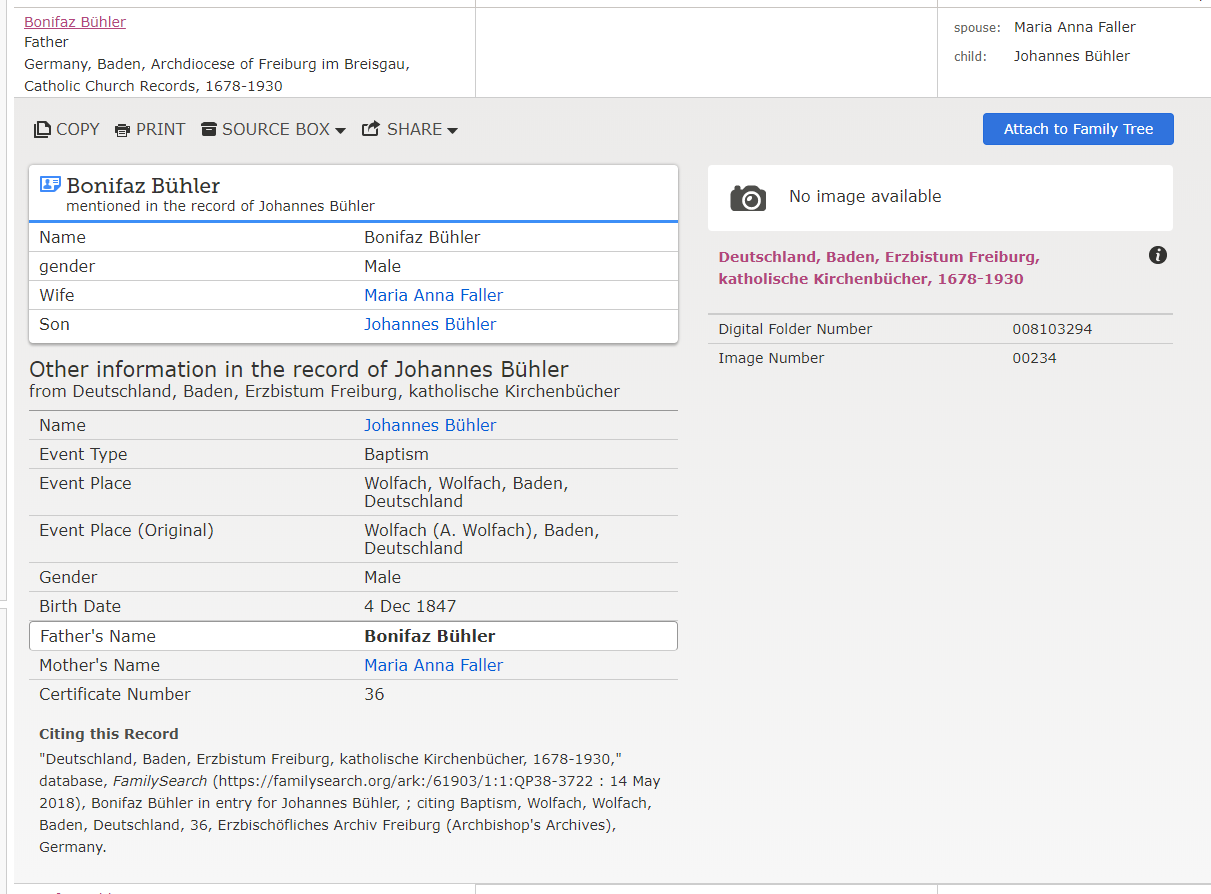Select the Name value Bonifaz Bühler in the card
Screen dimensions: 1211x894
tap(422, 237)
